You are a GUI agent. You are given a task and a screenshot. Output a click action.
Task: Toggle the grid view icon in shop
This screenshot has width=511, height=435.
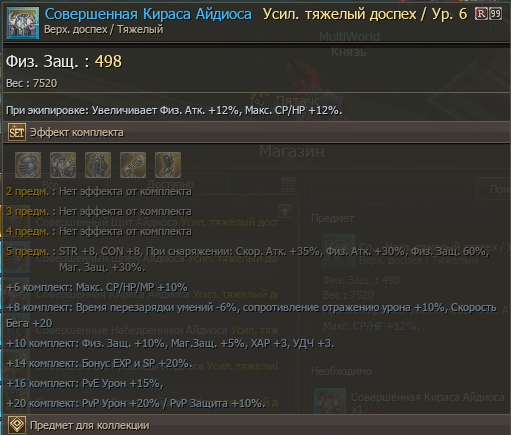(x=288, y=184)
